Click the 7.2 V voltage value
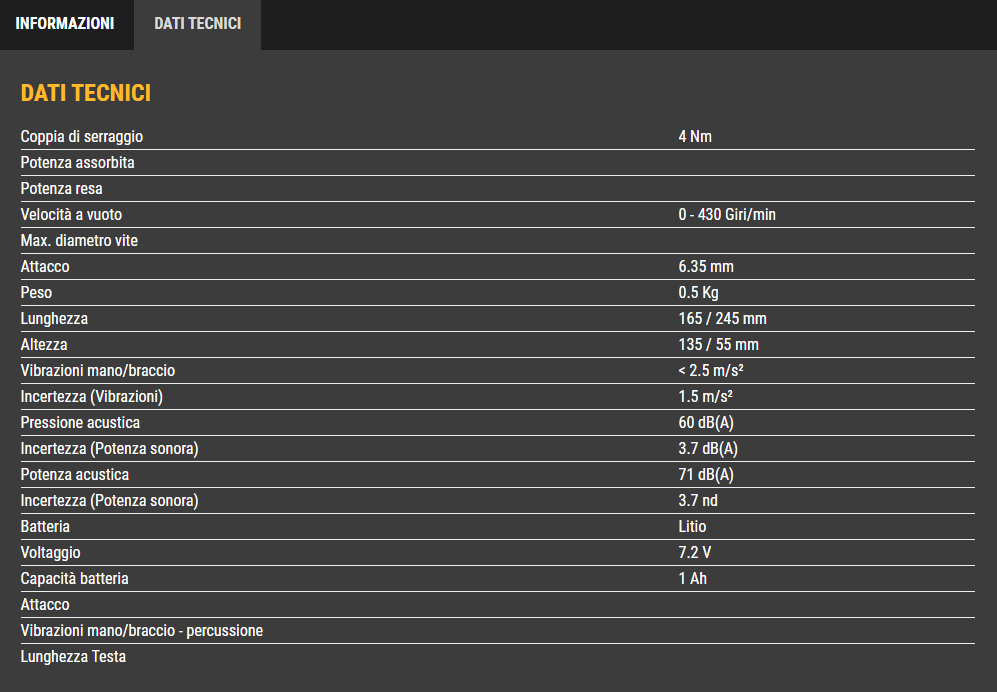 pyautogui.click(x=694, y=553)
